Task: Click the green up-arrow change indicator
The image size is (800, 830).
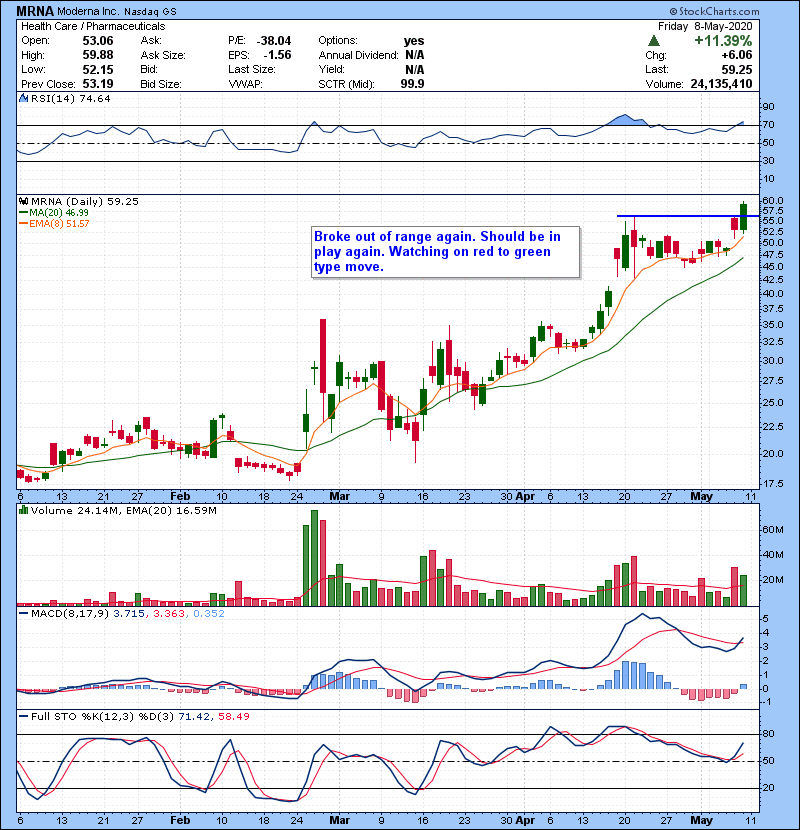Action: tap(654, 41)
